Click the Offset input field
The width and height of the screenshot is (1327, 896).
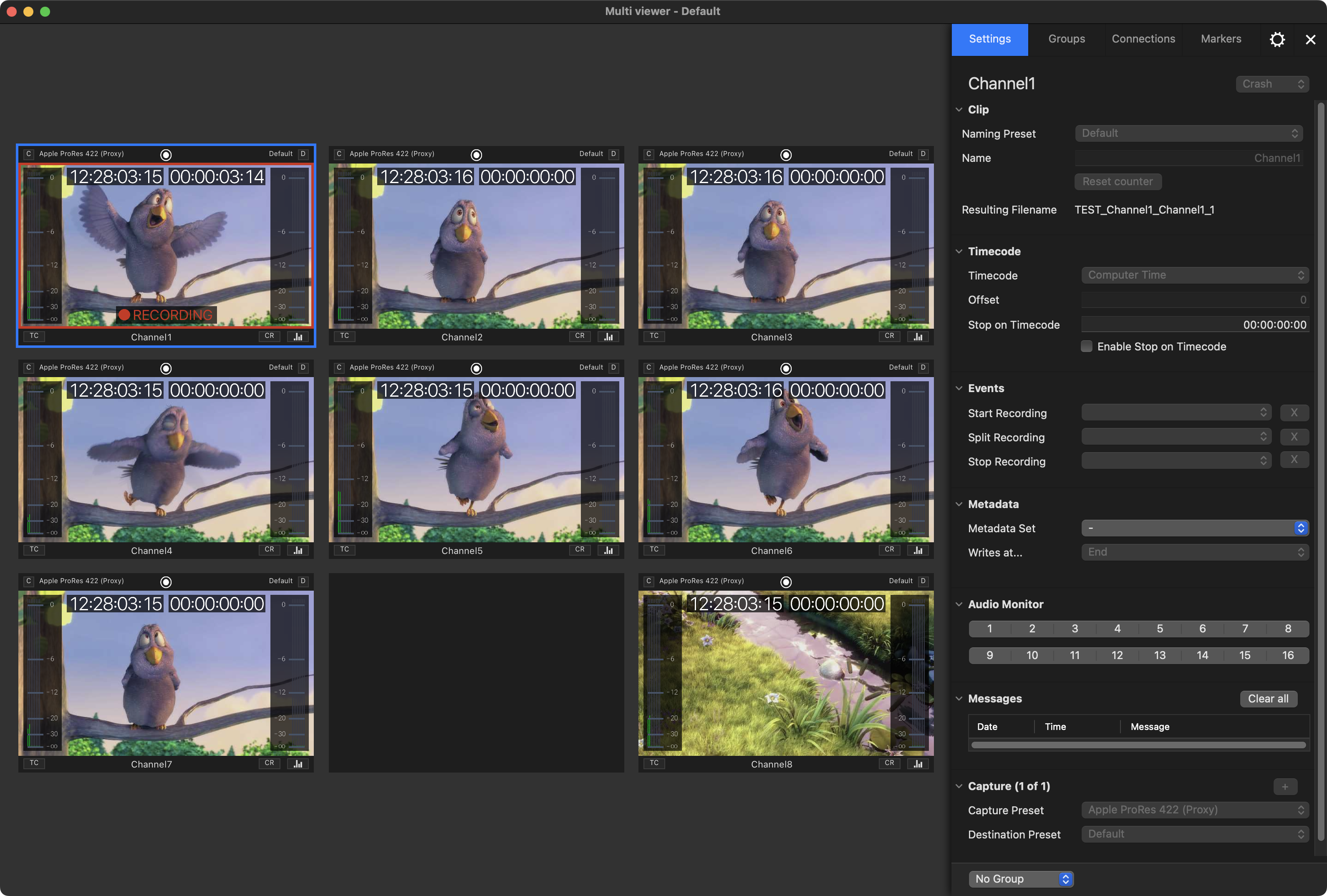1195,300
